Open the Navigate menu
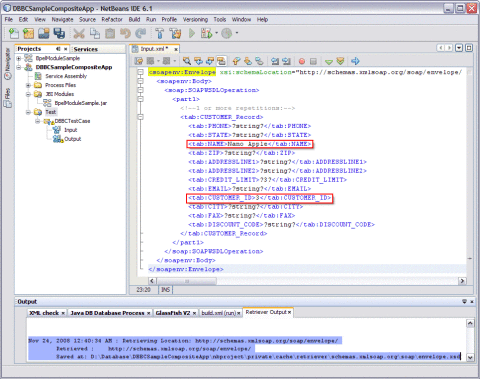Screen dimensions: 480x379 pos(62,19)
